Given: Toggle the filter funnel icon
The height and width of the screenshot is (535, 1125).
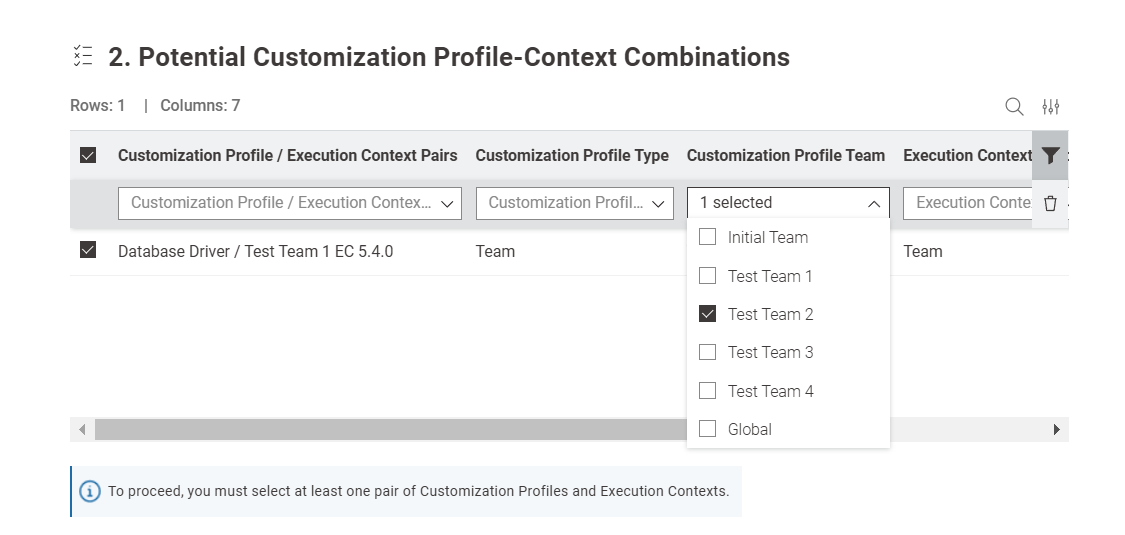Looking at the screenshot, I should [x=1050, y=155].
